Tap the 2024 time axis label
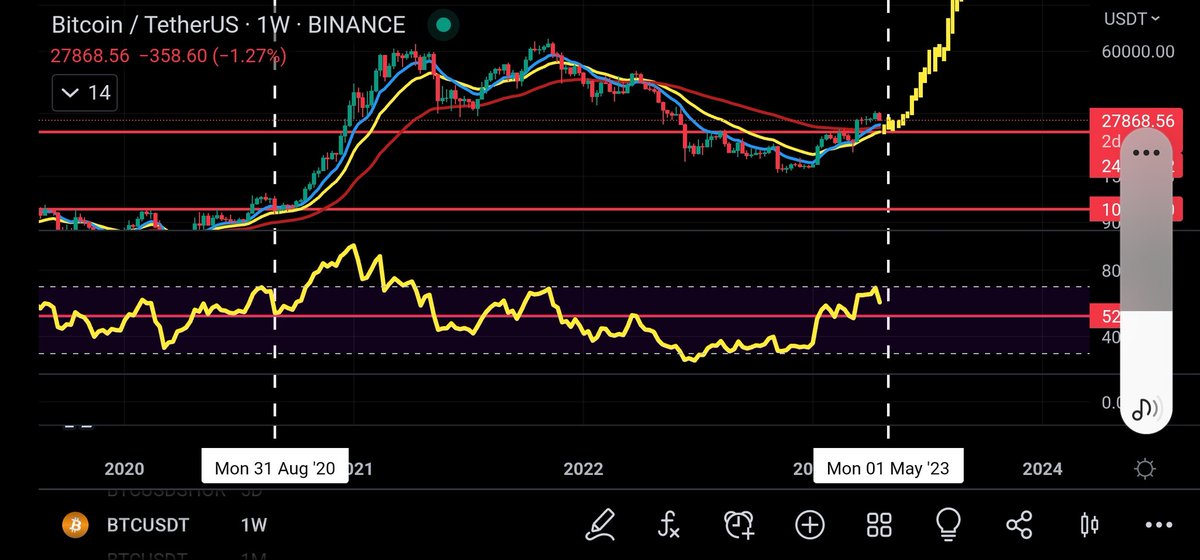 pos(1043,469)
